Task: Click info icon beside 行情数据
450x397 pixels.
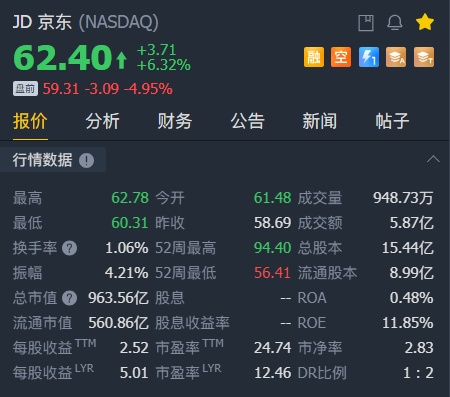Action: 87,160
